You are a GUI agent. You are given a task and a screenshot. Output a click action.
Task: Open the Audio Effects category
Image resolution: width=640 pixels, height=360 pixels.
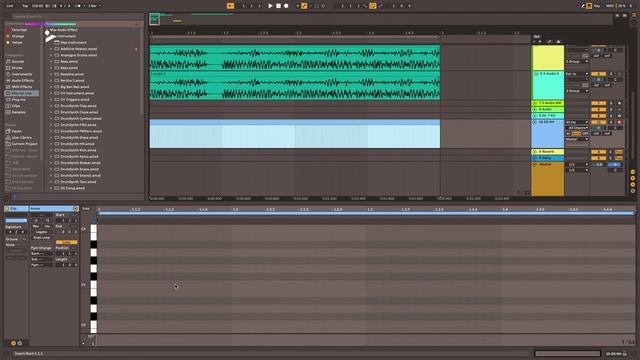click(23, 80)
